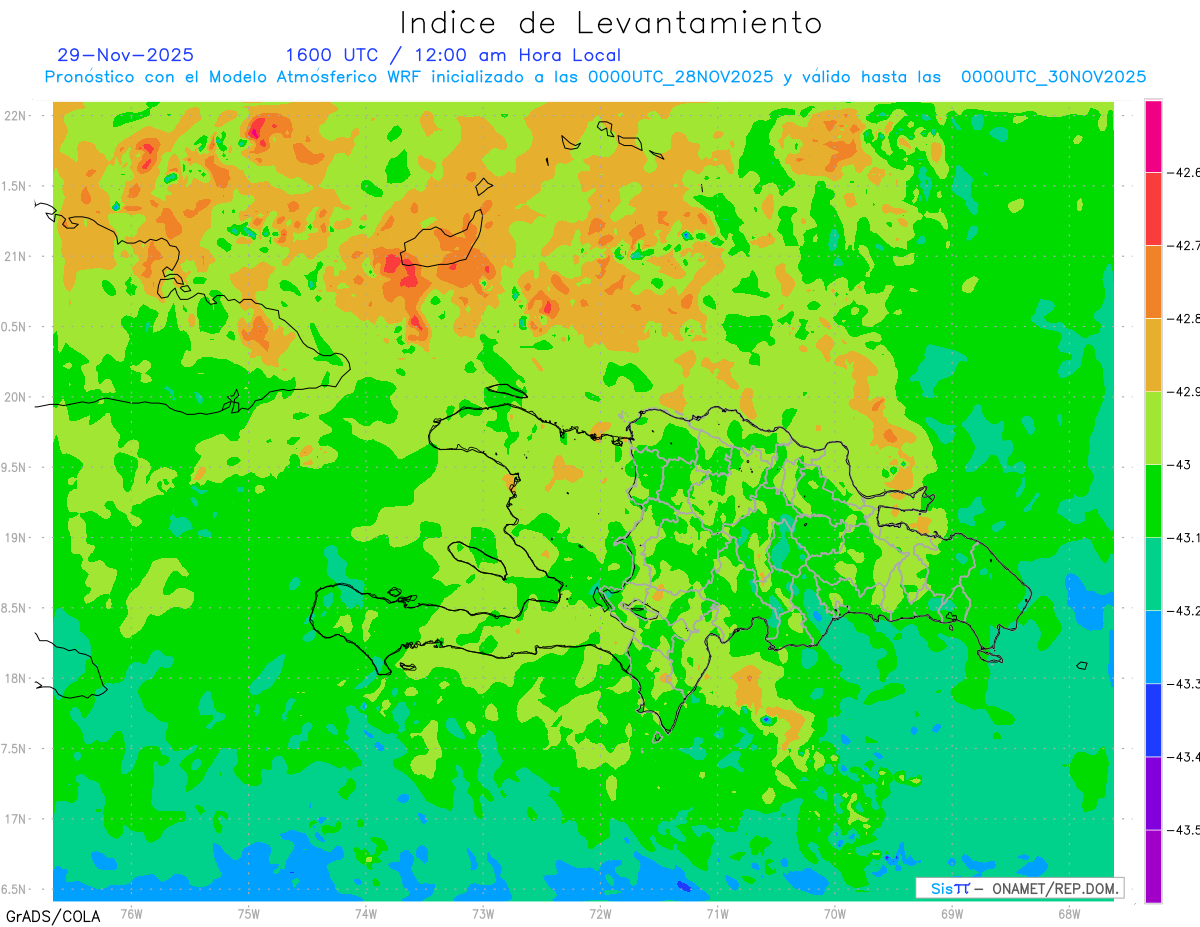
Task: Click the '-43.4' color bar value
Action: click(1183, 756)
